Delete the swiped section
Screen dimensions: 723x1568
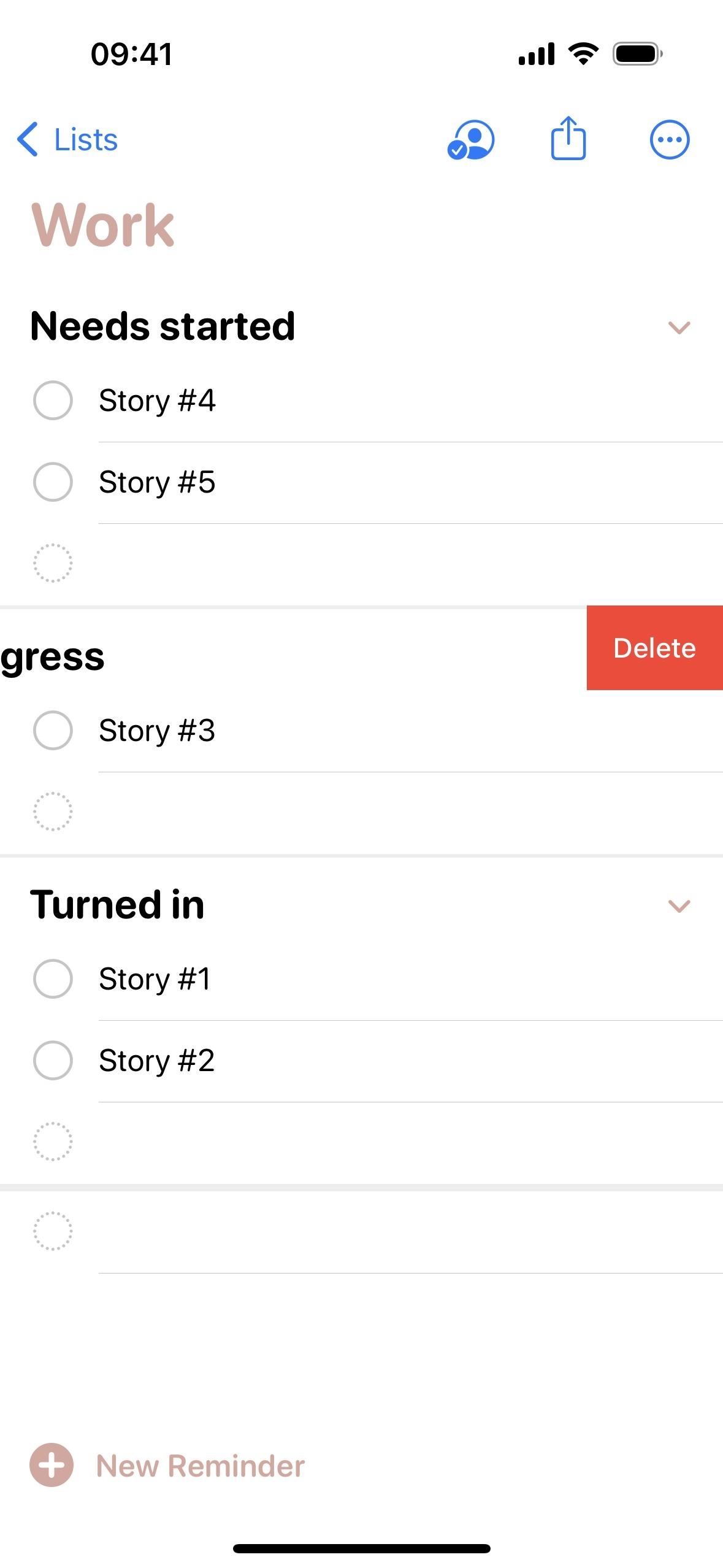click(x=654, y=648)
